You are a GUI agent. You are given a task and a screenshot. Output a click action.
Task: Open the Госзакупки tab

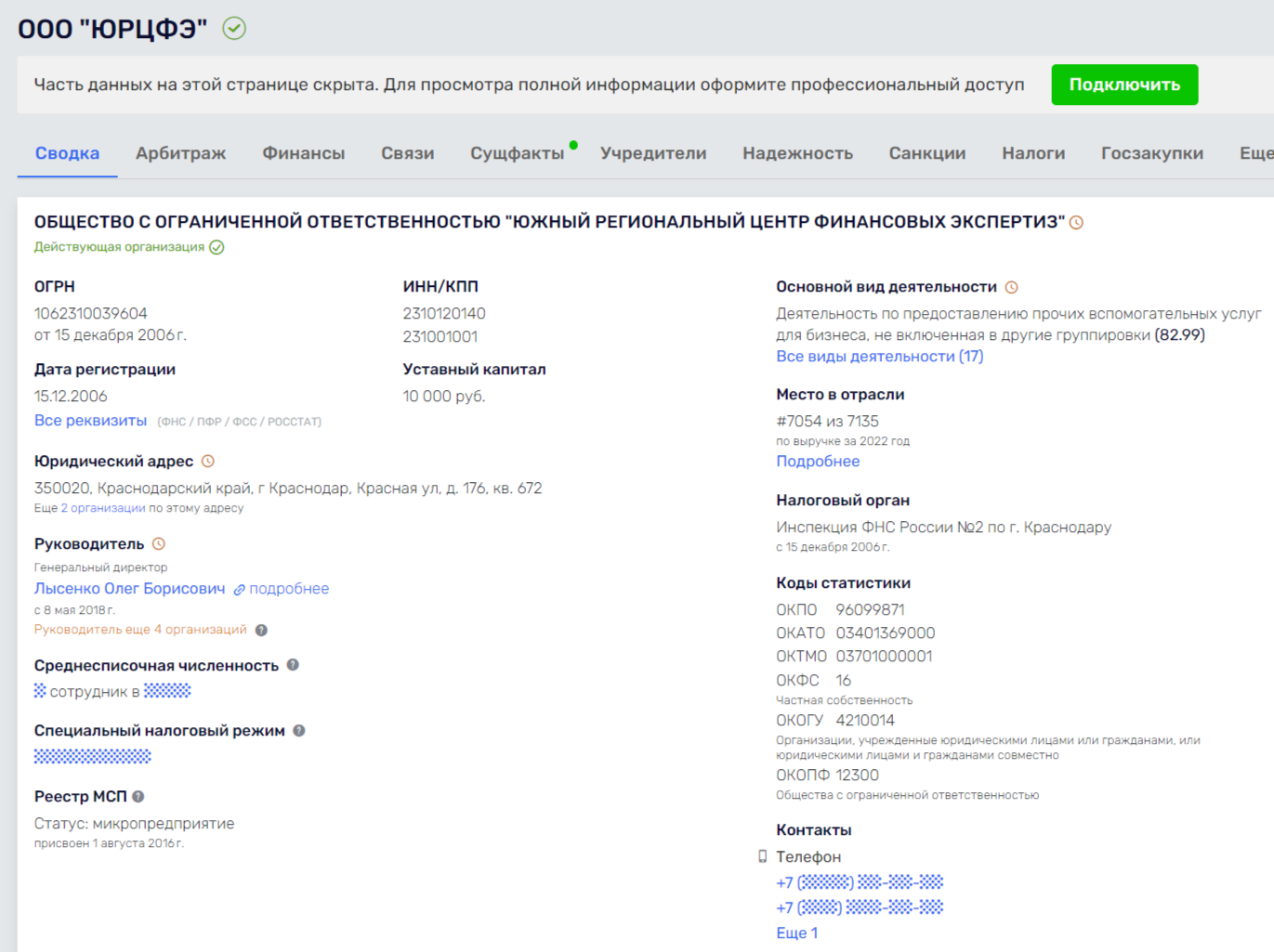click(x=1152, y=153)
